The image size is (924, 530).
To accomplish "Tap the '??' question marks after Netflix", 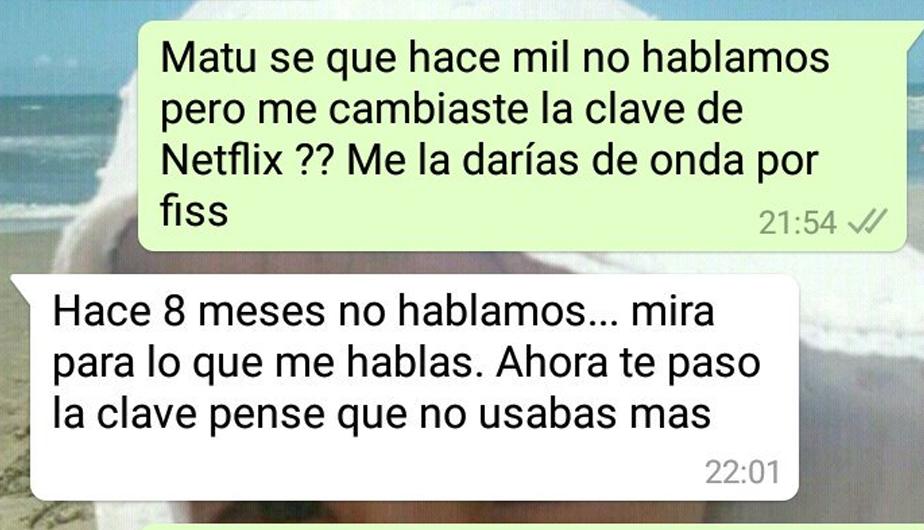I will (x=314, y=160).
